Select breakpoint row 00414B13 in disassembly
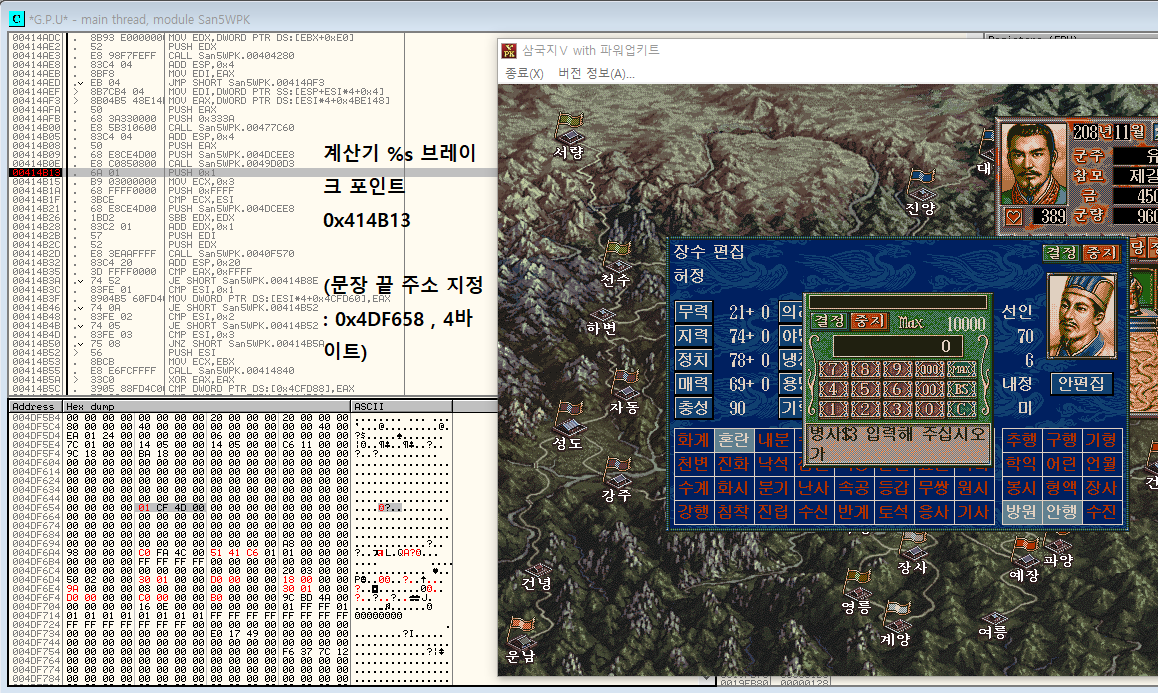This screenshot has width=1158, height=693. pos(253,173)
